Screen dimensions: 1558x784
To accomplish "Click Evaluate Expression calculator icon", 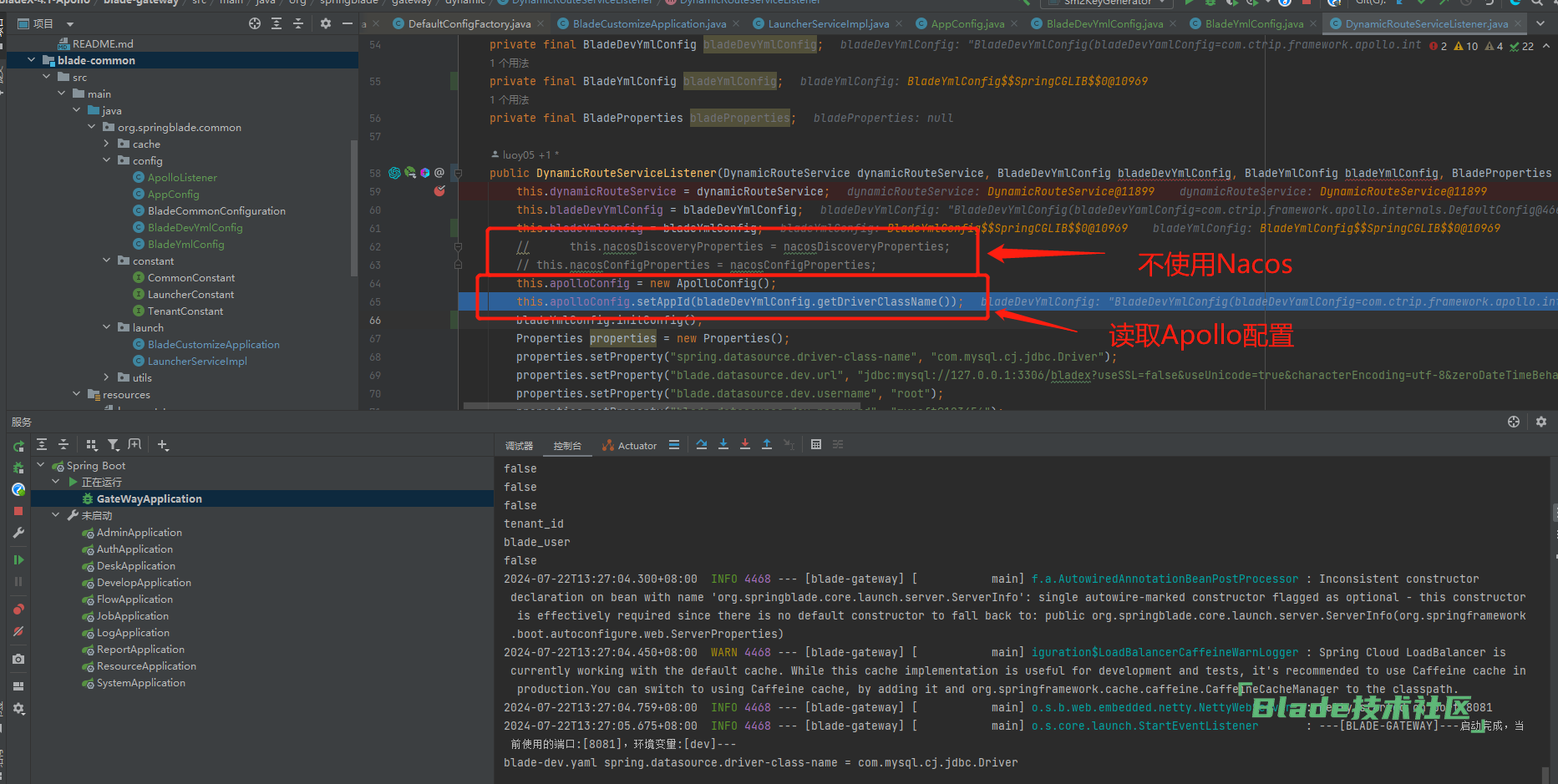I will tap(816, 445).
